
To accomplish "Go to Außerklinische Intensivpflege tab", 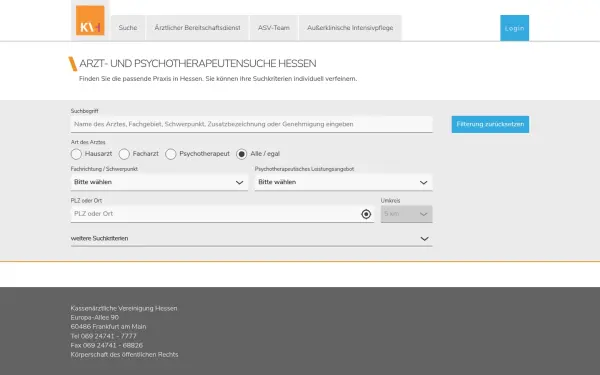I will click(x=350, y=28).
